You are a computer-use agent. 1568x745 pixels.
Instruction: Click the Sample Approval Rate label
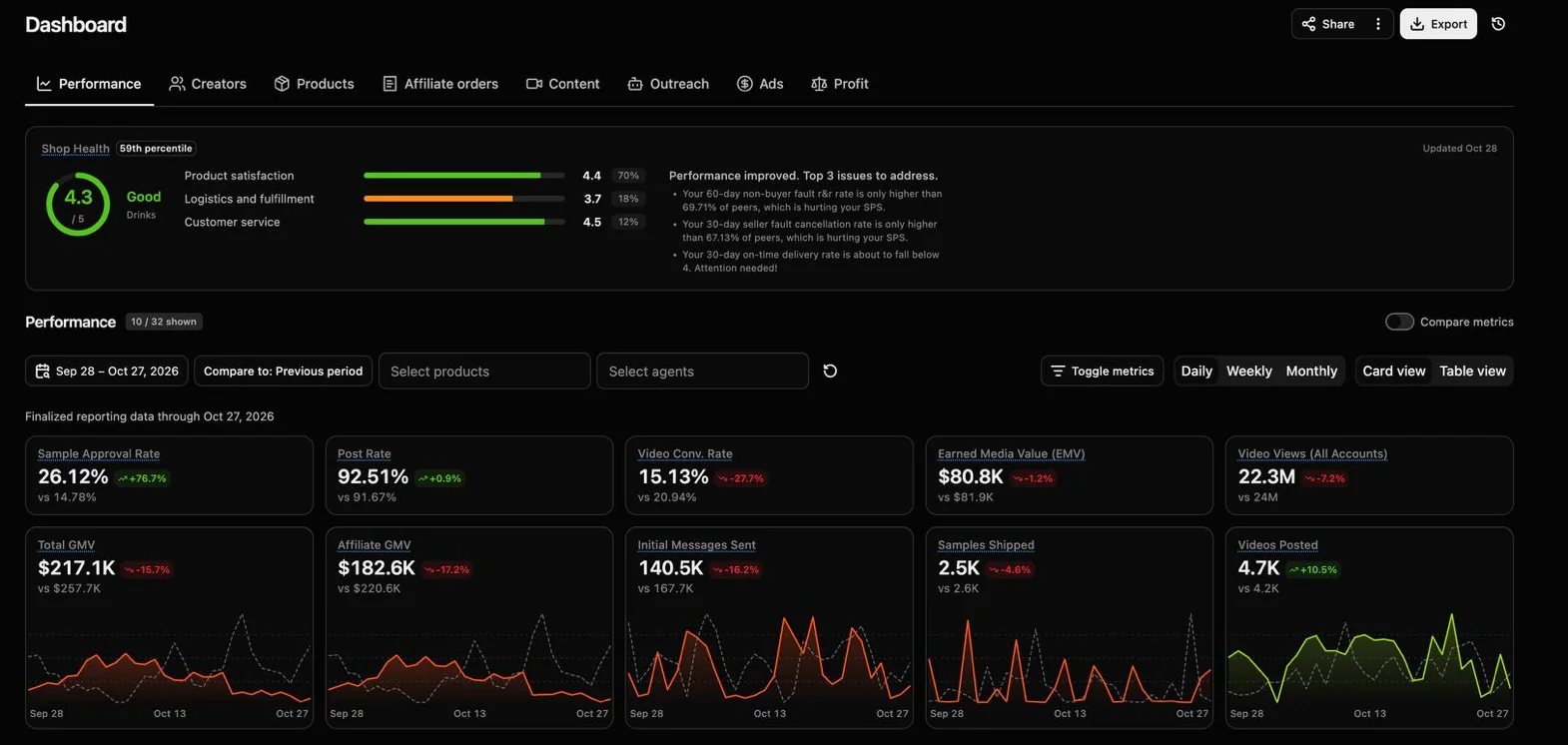[x=99, y=453]
